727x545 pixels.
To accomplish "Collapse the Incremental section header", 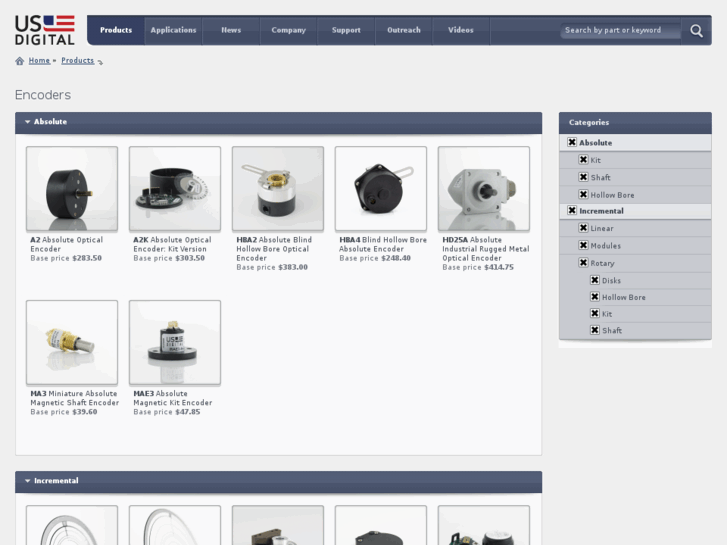I will point(278,481).
